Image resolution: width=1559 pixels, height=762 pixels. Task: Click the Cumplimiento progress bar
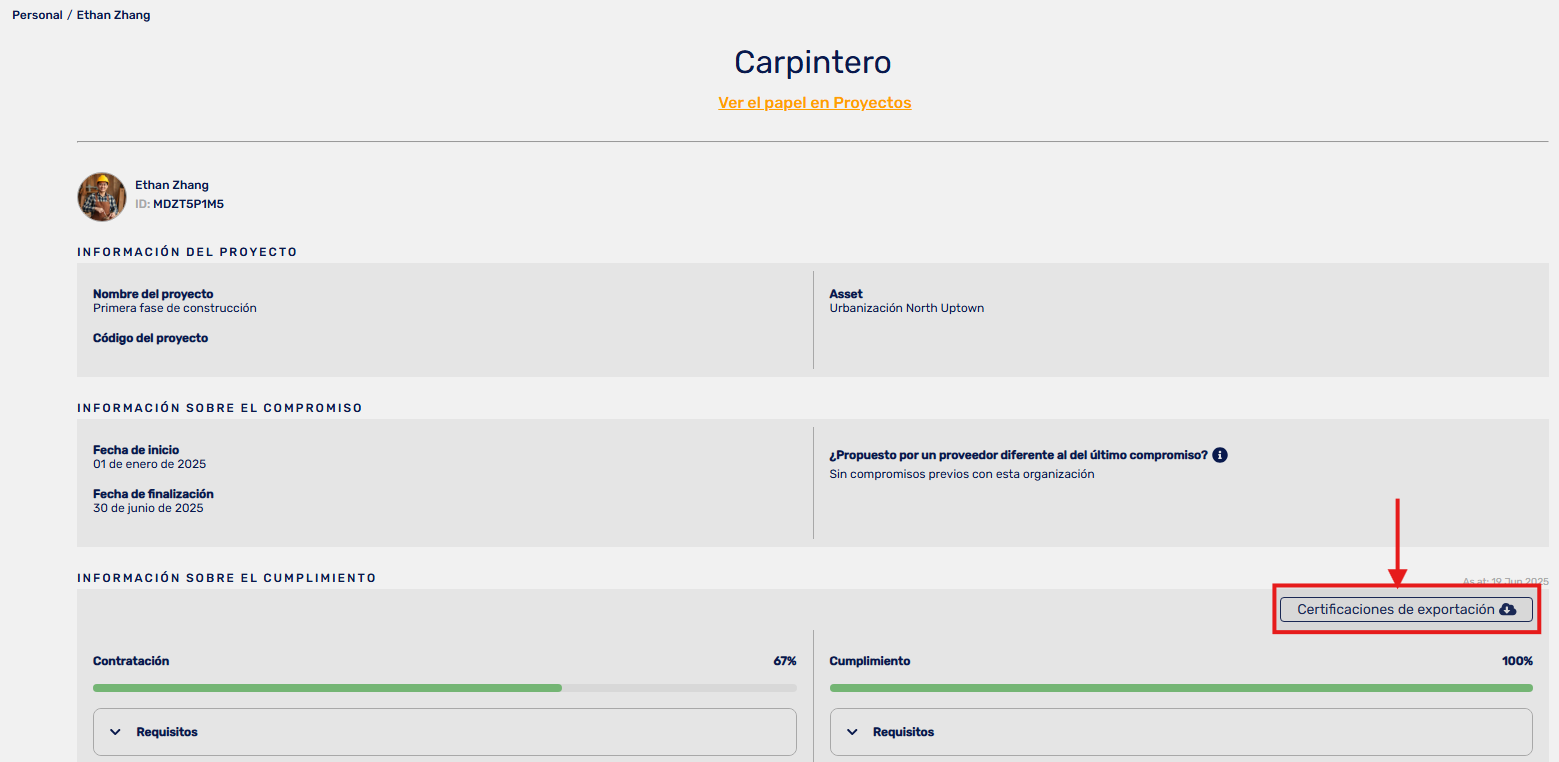click(x=1180, y=688)
